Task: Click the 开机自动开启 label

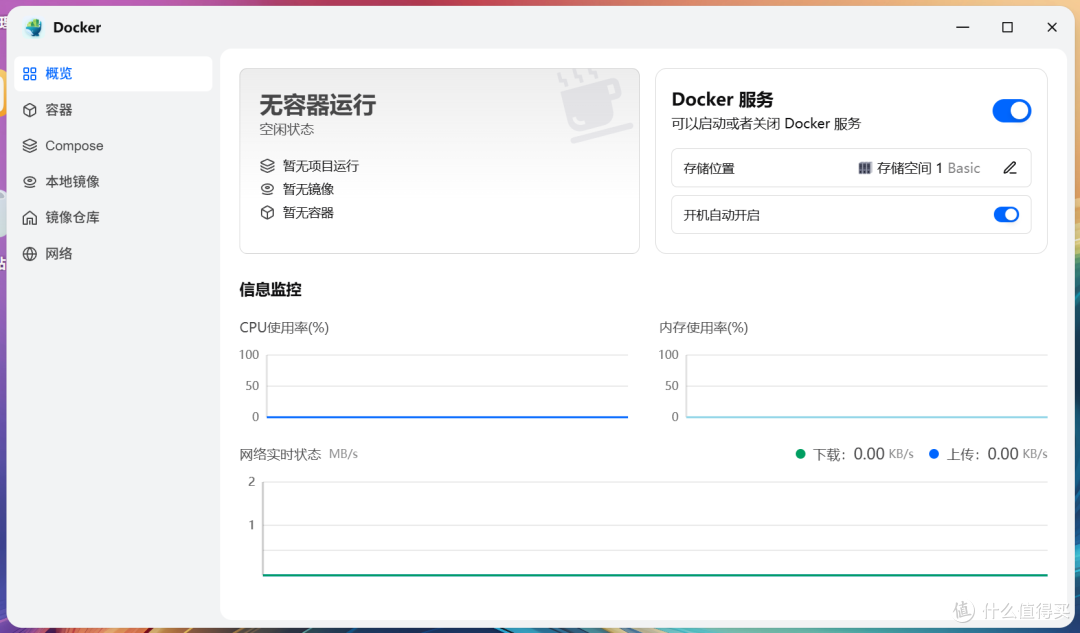Action: (x=721, y=215)
